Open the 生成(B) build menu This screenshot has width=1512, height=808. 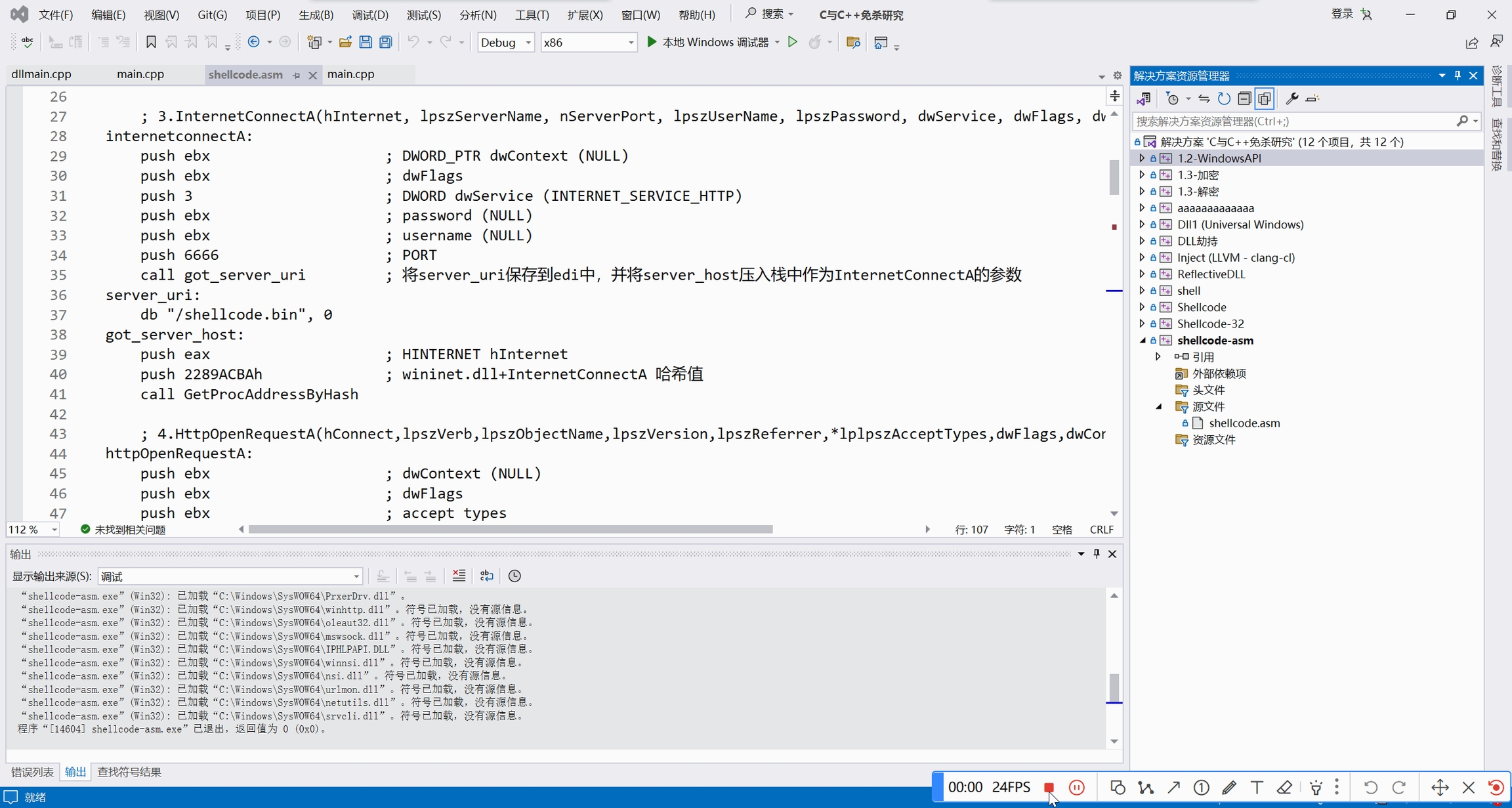316,14
